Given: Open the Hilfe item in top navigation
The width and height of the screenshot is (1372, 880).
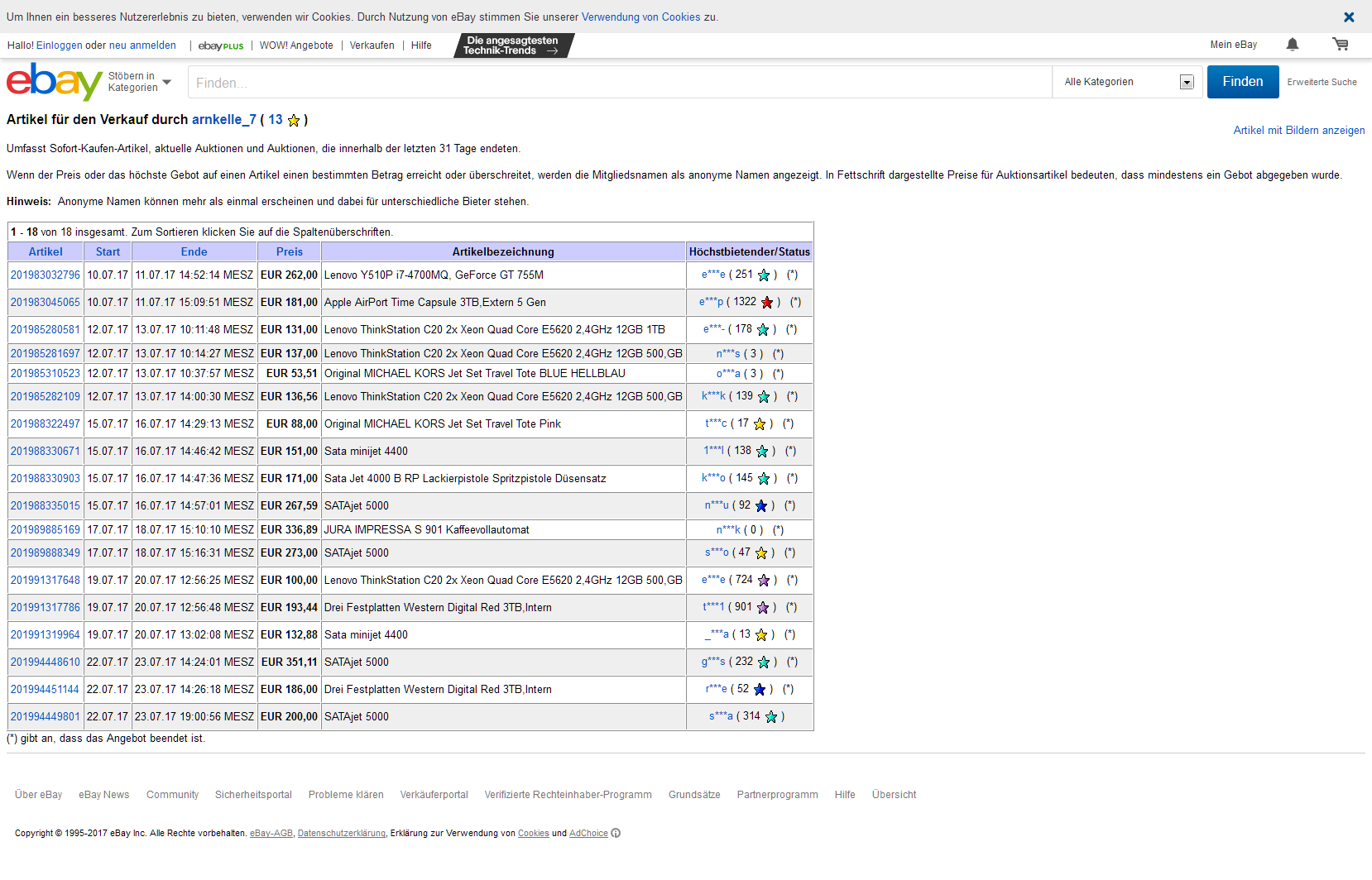Looking at the screenshot, I should (x=421, y=45).
